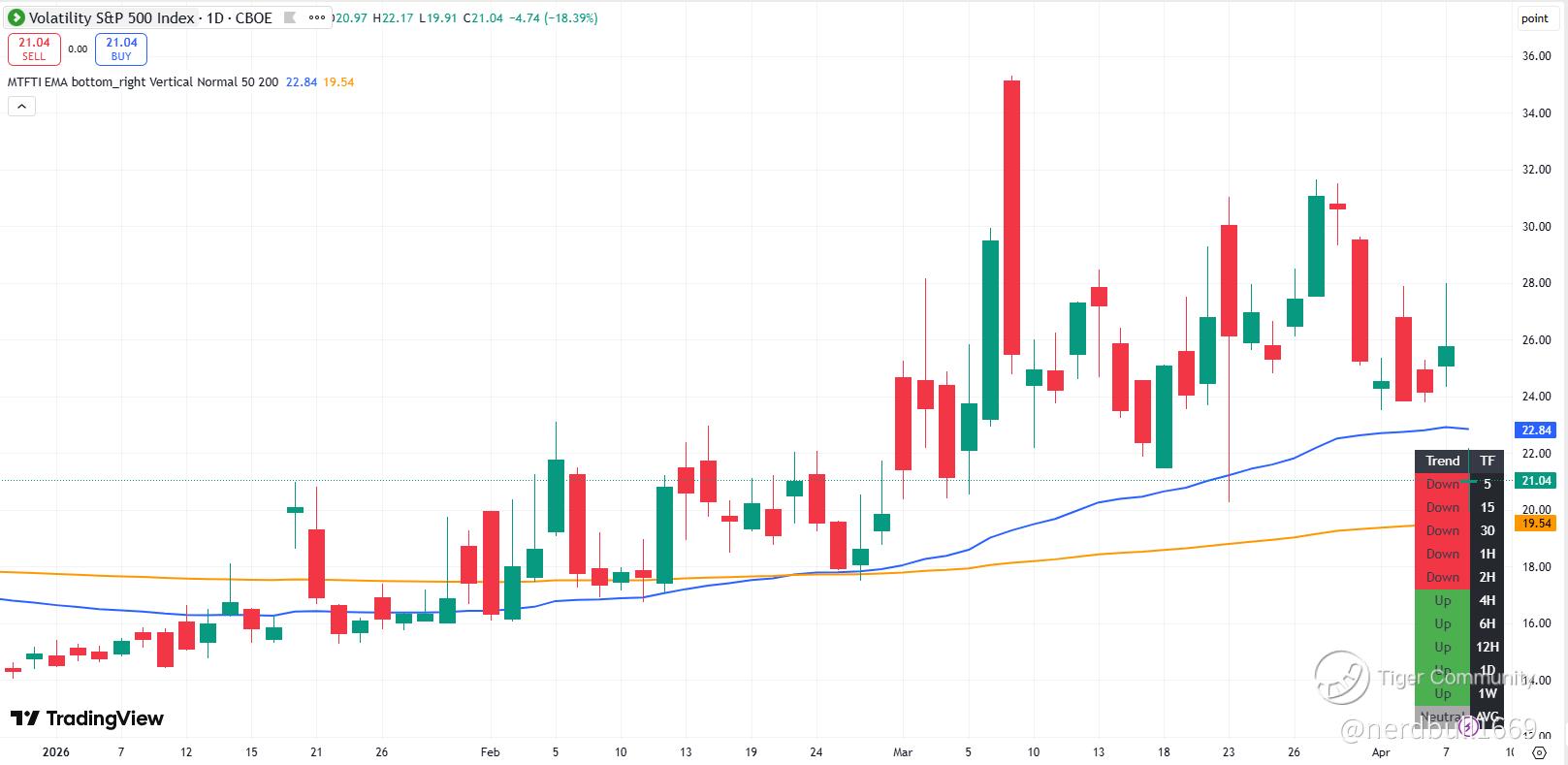Image resolution: width=1568 pixels, height=765 pixels.
Task: Open the TradingView logo link
Action: (87, 718)
